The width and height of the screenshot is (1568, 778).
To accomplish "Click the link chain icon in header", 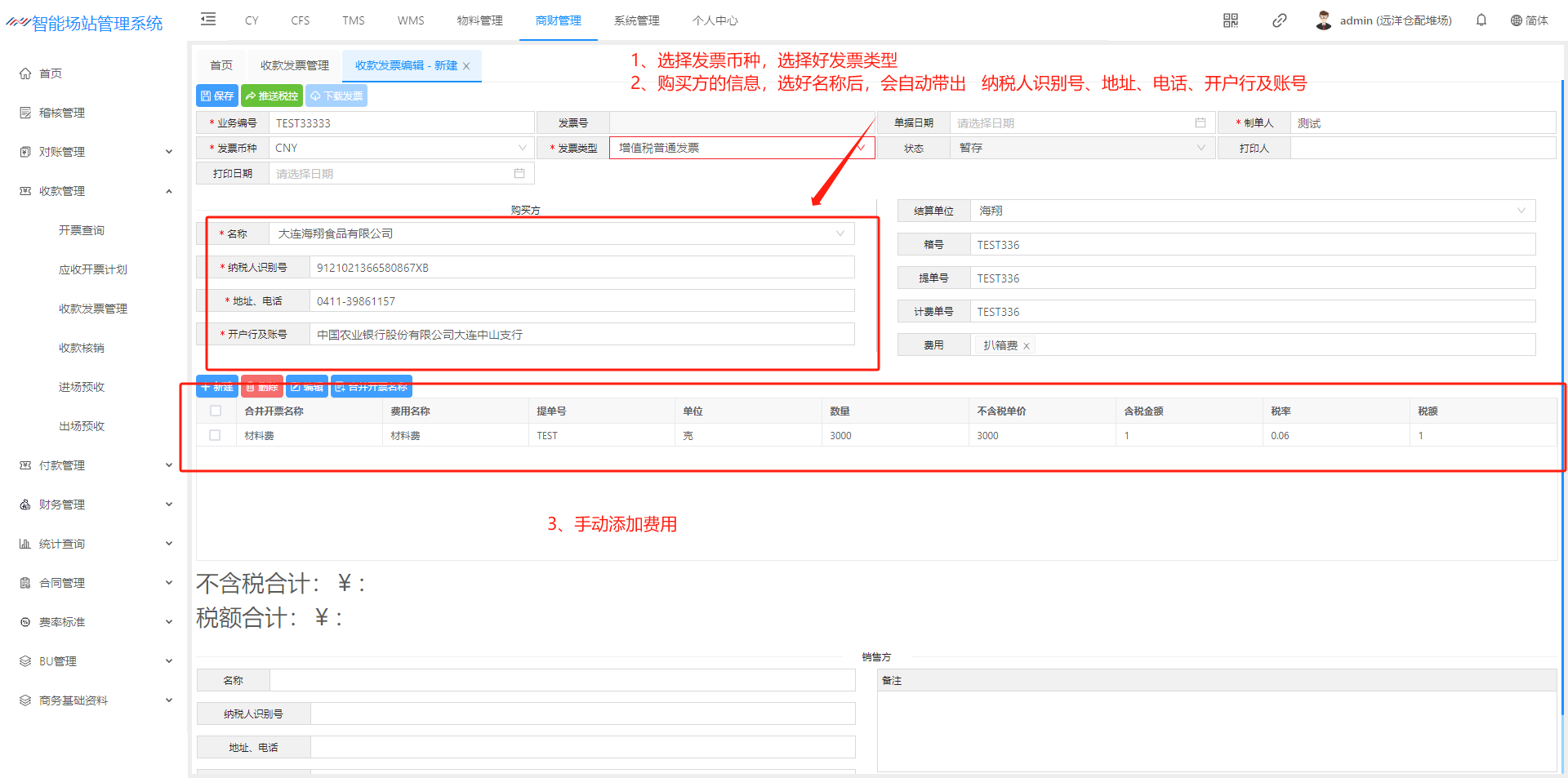I will pyautogui.click(x=1279, y=20).
